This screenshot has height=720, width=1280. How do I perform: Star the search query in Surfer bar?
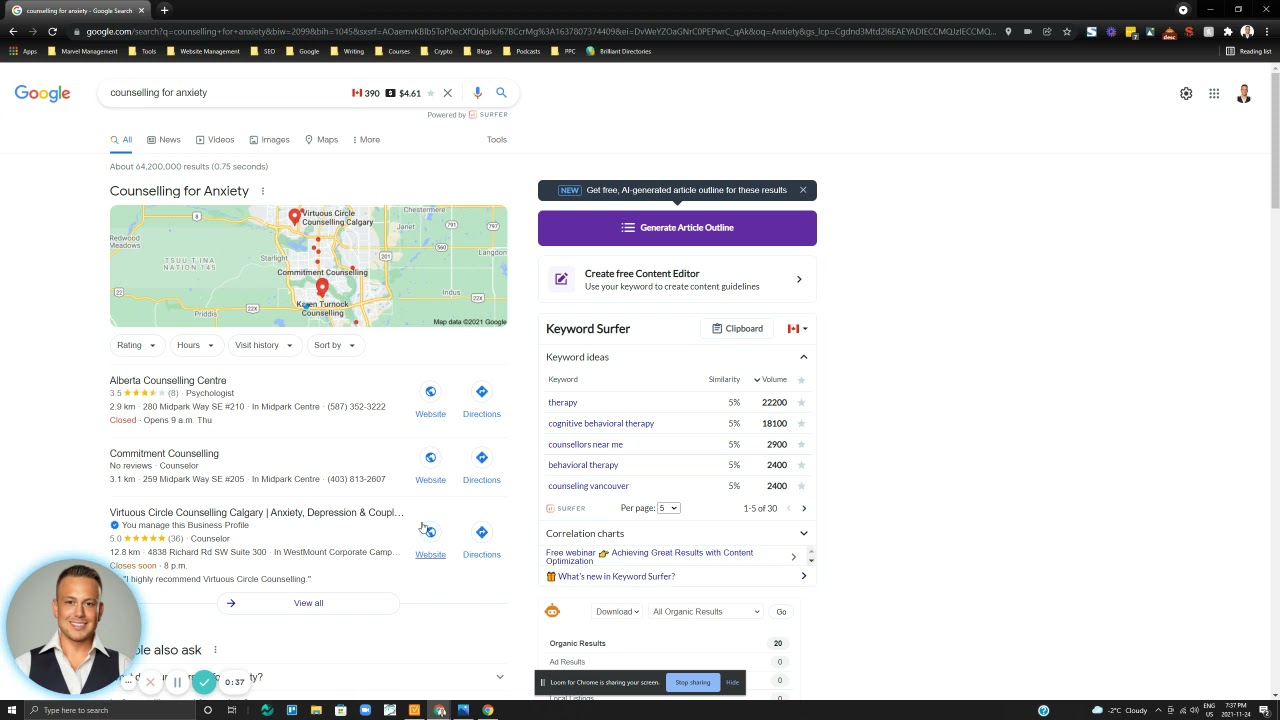tap(431, 93)
